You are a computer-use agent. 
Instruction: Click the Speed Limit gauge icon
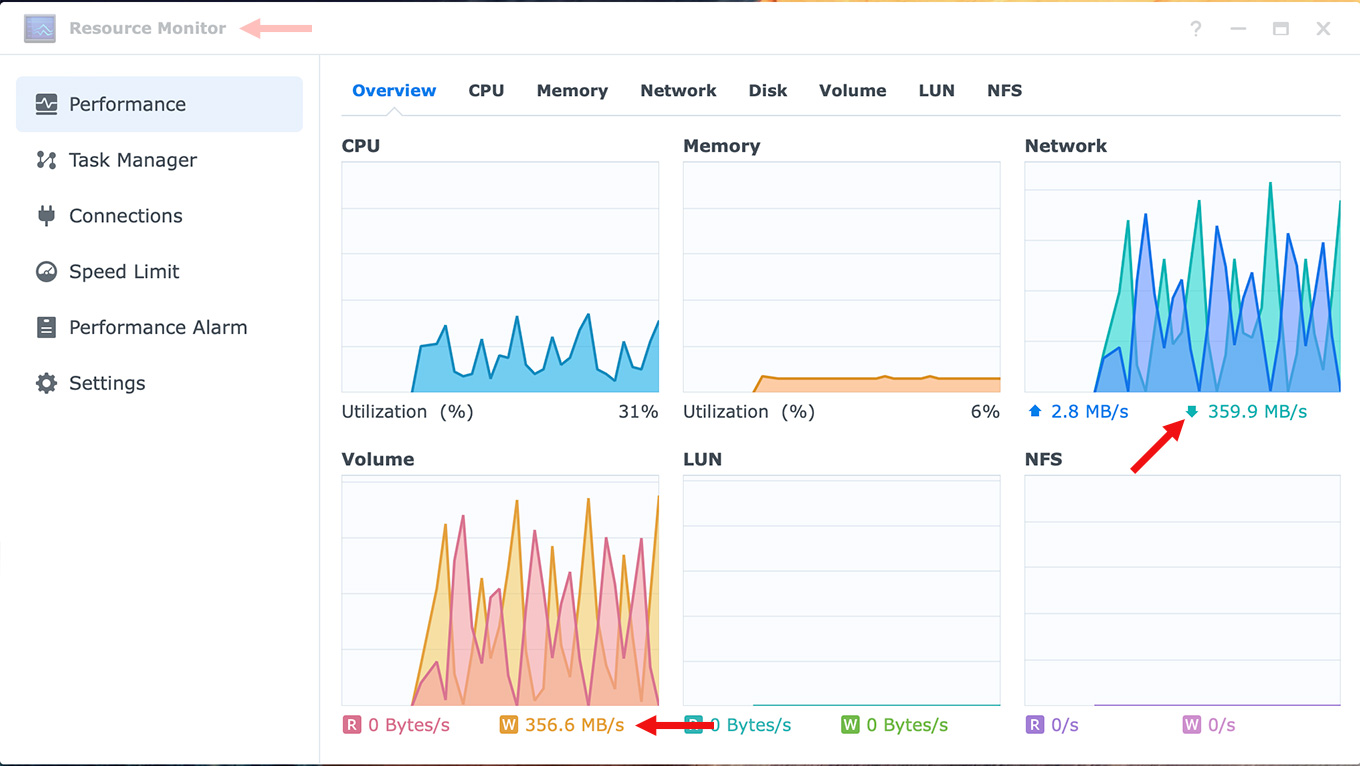tap(46, 272)
